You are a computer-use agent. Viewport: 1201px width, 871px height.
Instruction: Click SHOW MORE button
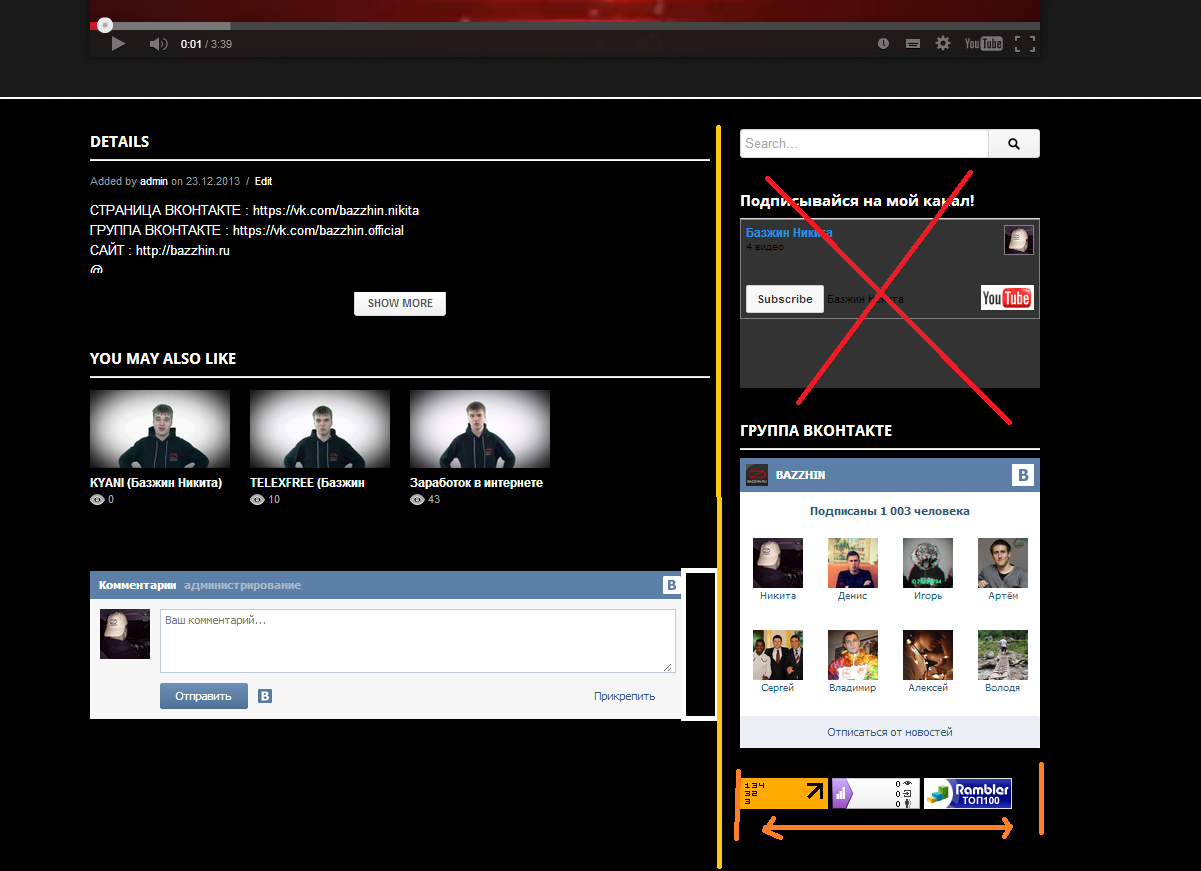pyautogui.click(x=400, y=303)
